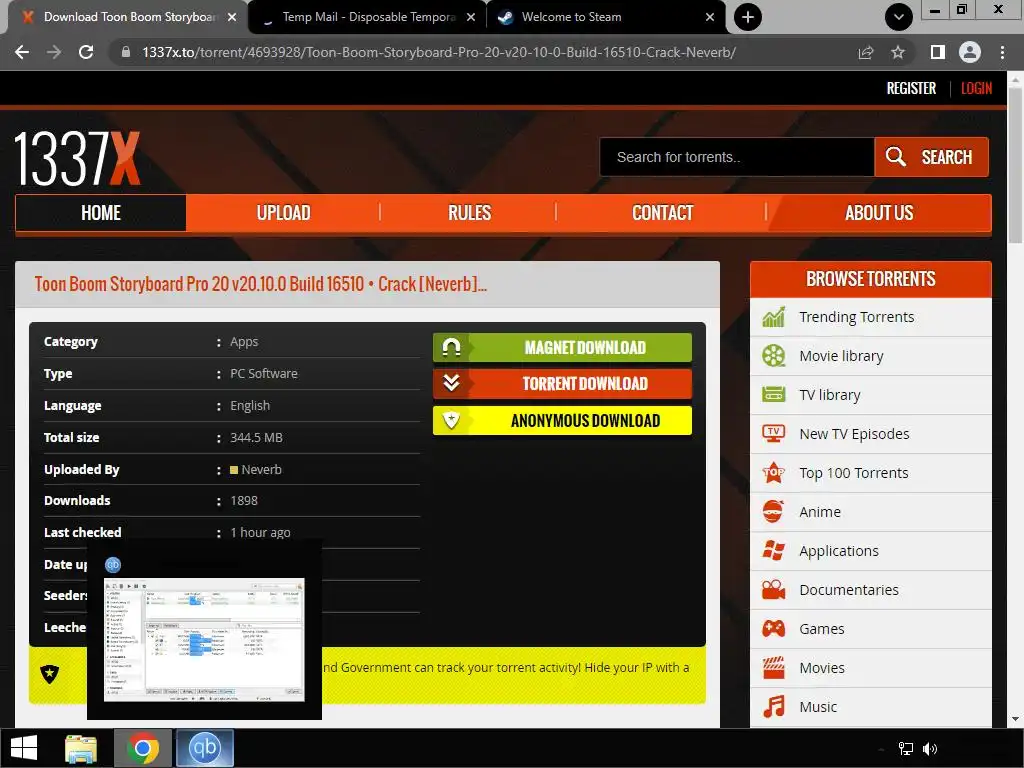Click the star shield icon in yellow warning banner

(x=50, y=674)
